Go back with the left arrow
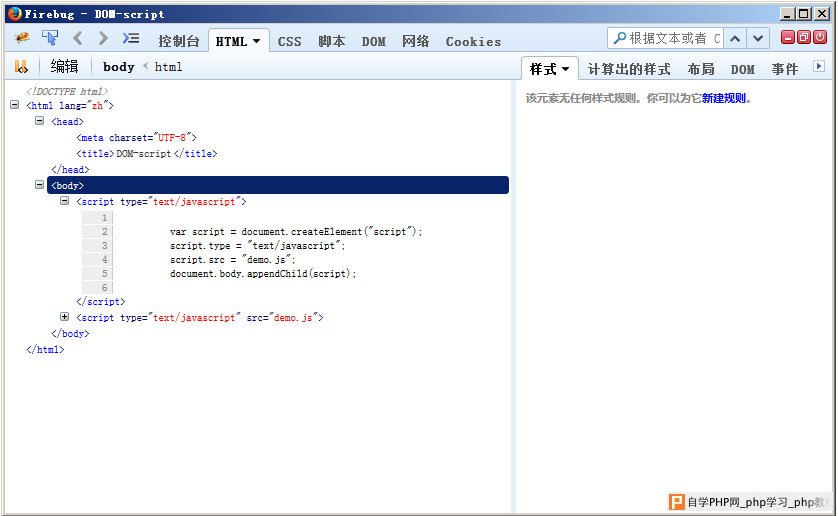The height and width of the screenshot is (516, 838). pos(77,38)
